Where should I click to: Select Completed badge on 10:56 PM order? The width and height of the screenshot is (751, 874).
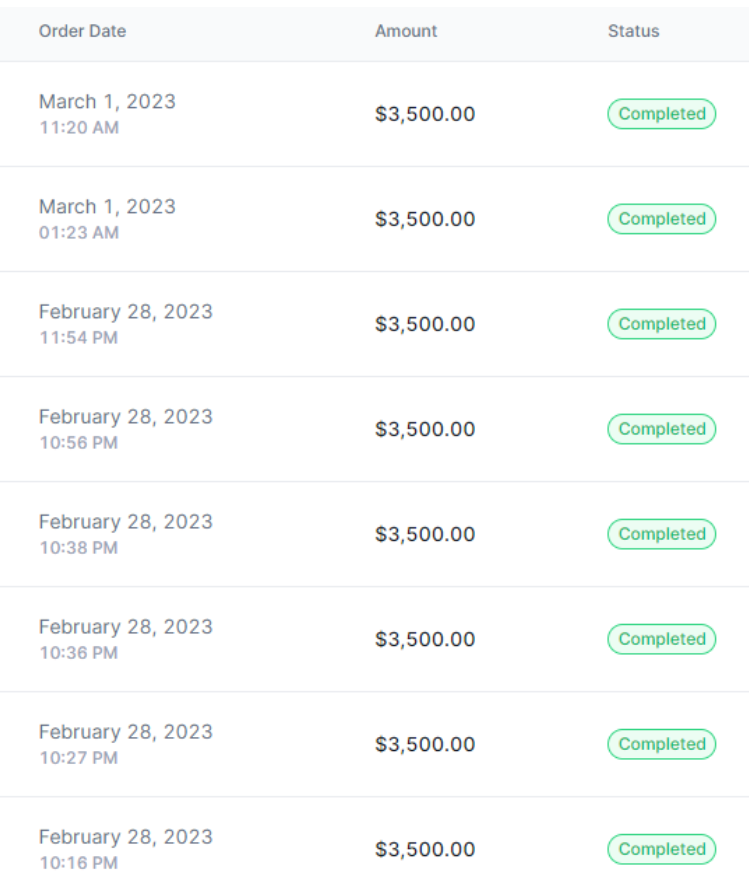[x=661, y=429]
